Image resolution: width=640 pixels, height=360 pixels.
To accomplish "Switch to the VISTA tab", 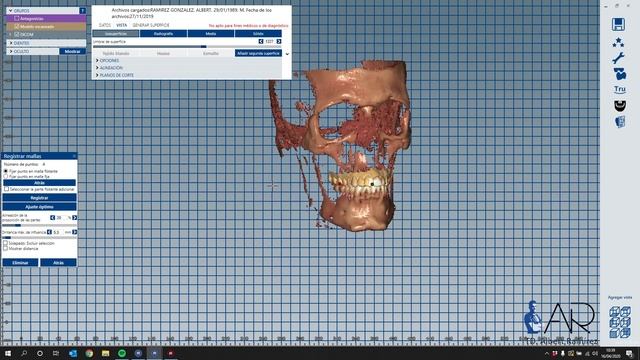I will click(122, 25).
